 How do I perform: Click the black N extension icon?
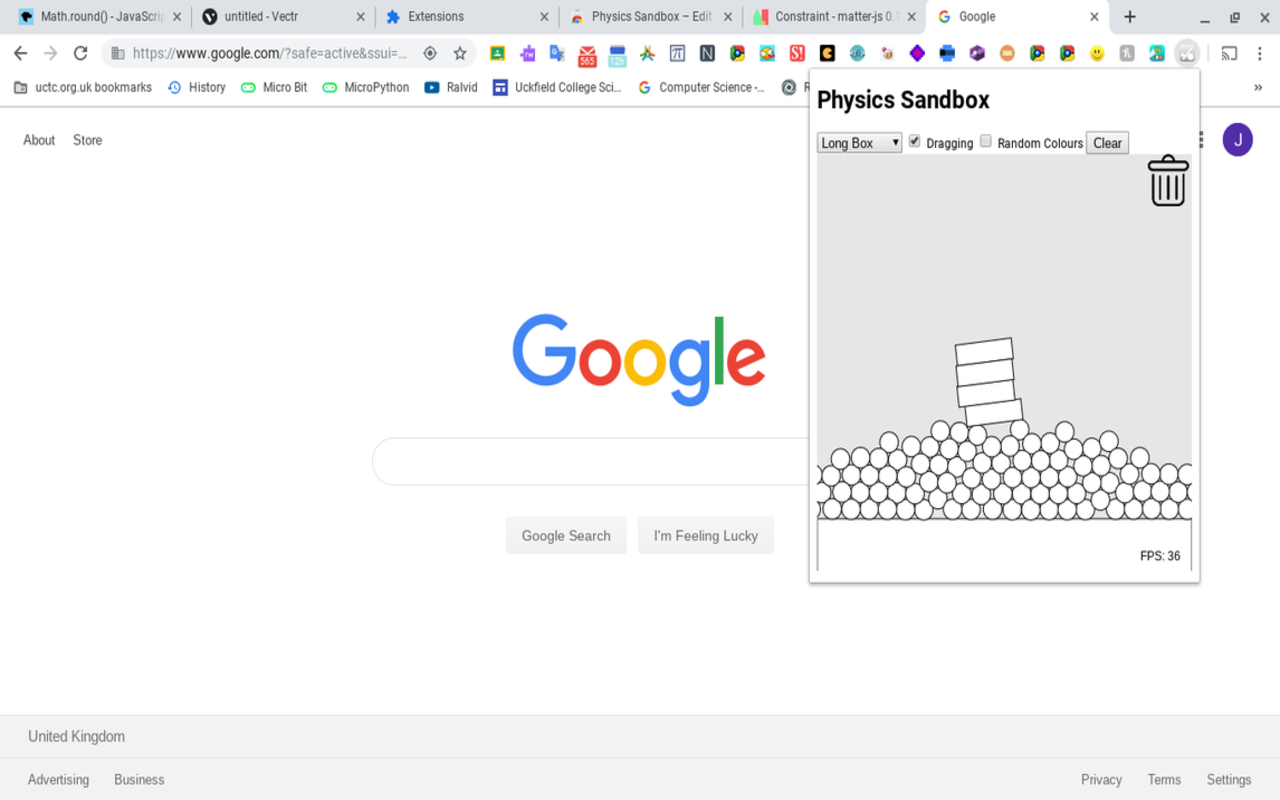click(x=707, y=54)
